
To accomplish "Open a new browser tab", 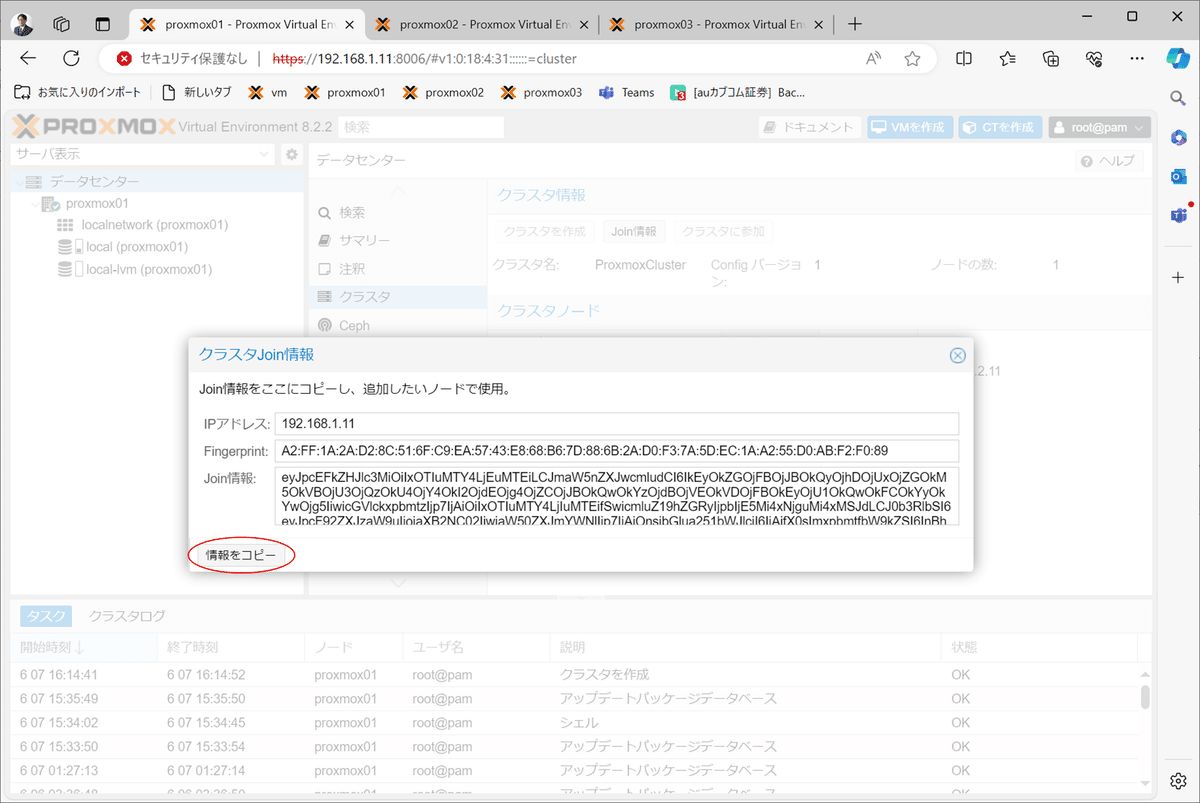I will (x=854, y=24).
